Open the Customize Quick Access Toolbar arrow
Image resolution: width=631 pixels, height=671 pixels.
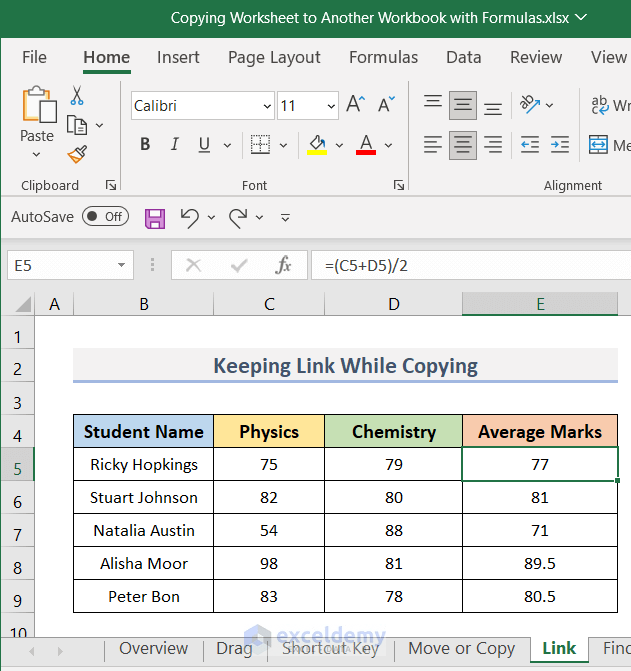pyautogui.click(x=285, y=218)
